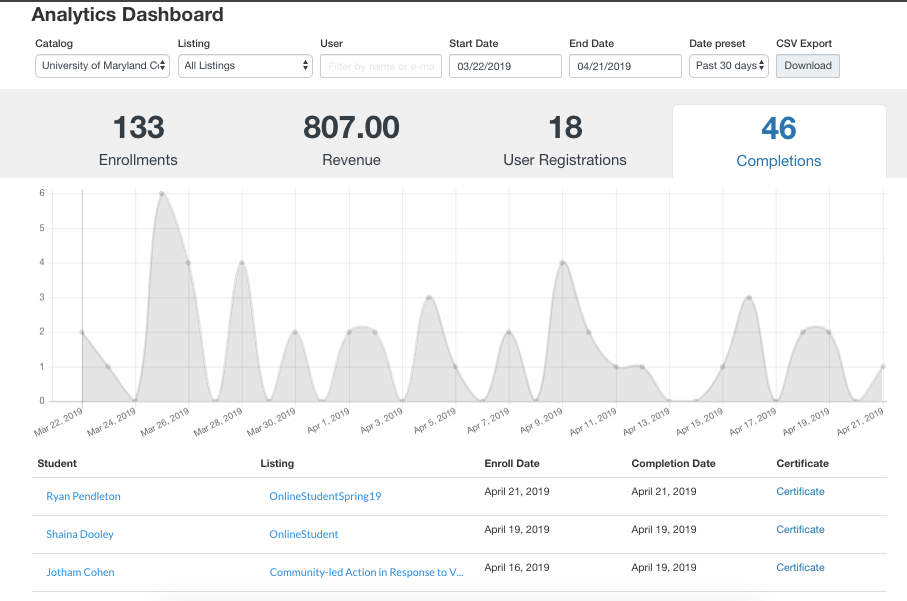View Jotham Cohen's Certificate
The image size is (907, 601).
pyautogui.click(x=800, y=567)
